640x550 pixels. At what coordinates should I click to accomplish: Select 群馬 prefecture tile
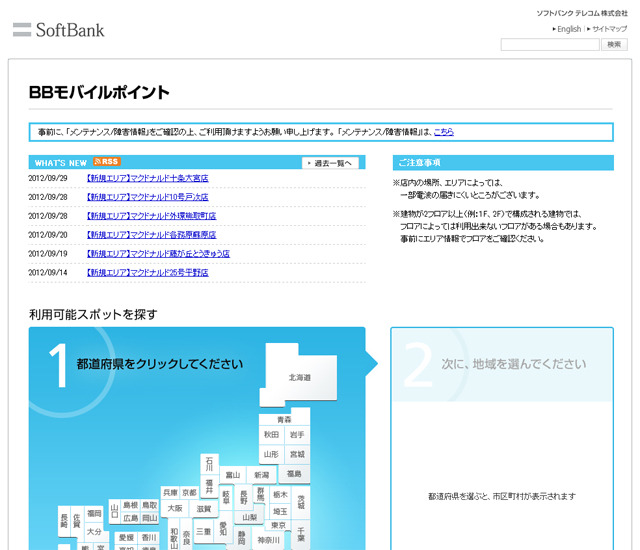click(260, 495)
